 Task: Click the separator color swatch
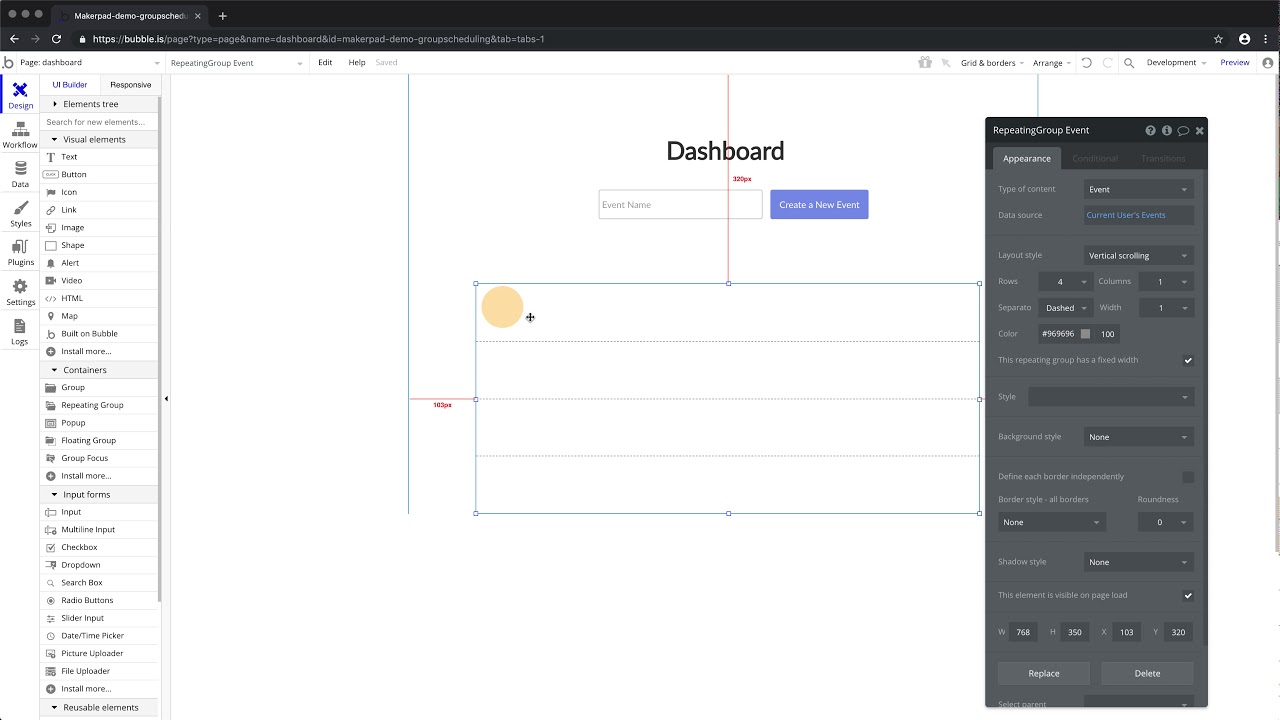tap(1085, 334)
